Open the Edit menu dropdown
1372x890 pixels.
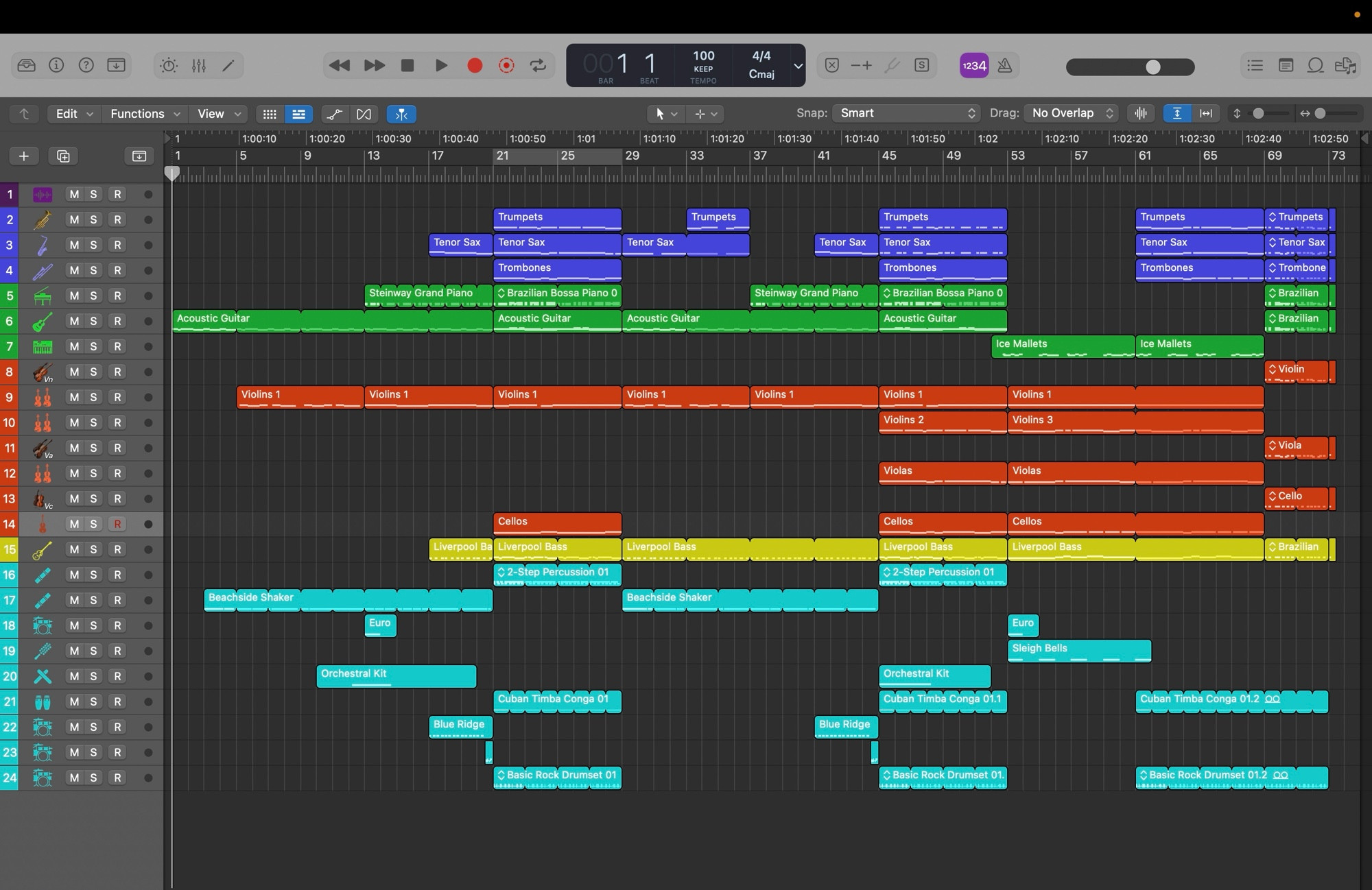pyautogui.click(x=74, y=114)
